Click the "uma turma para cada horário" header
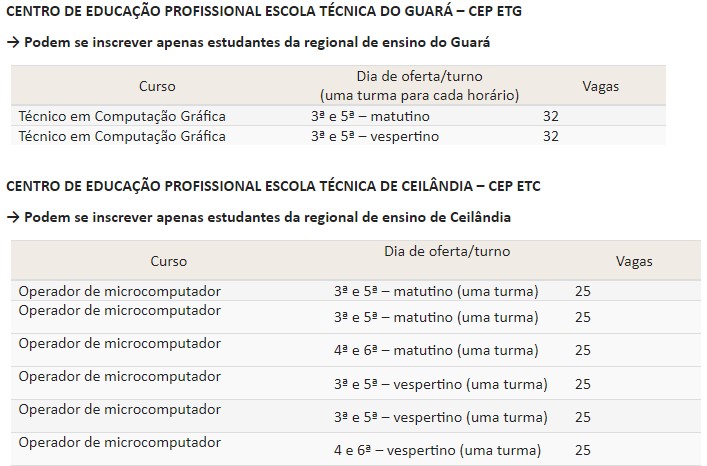The image size is (707, 466). click(x=419, y=96)
